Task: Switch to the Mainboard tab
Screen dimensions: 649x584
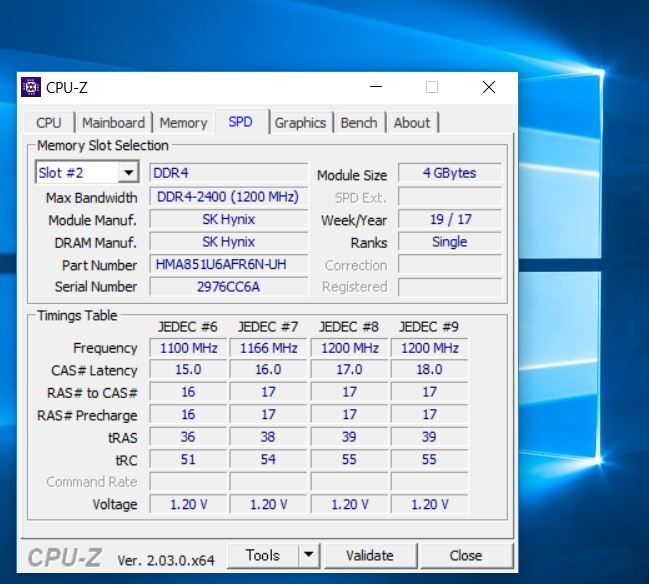Action: click(x=113, y=123)
